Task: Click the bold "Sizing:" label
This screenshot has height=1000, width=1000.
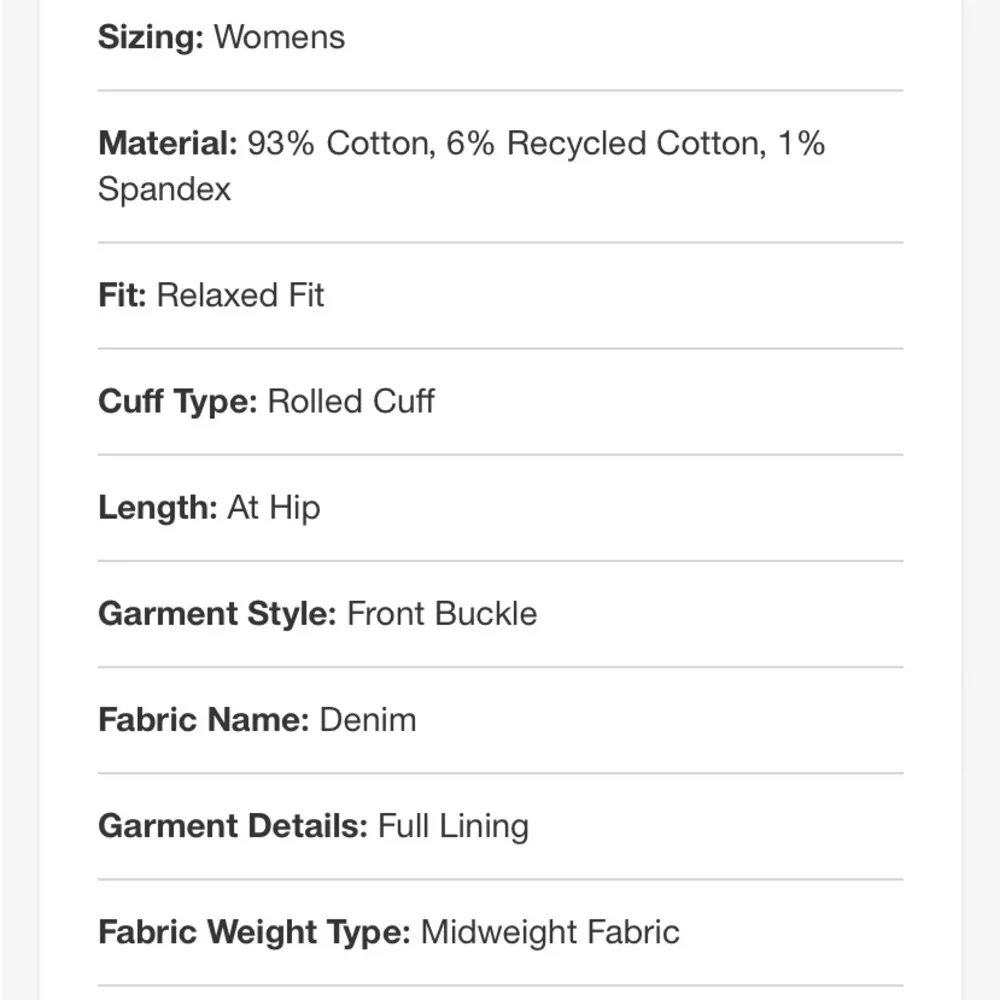Action: point(151,38)
